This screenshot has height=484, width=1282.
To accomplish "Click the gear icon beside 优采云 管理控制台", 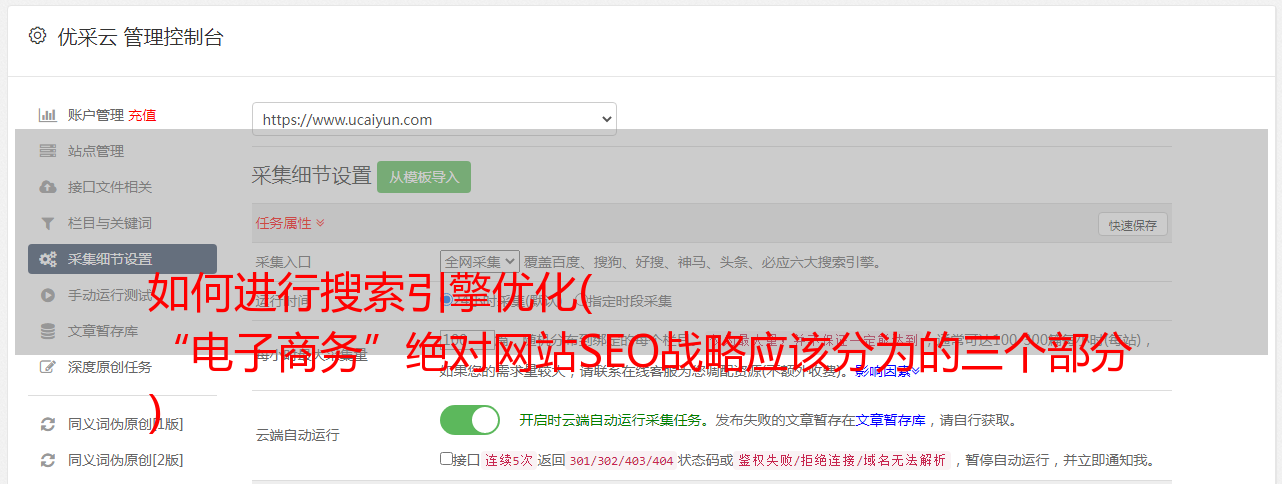I will point(37,37).
